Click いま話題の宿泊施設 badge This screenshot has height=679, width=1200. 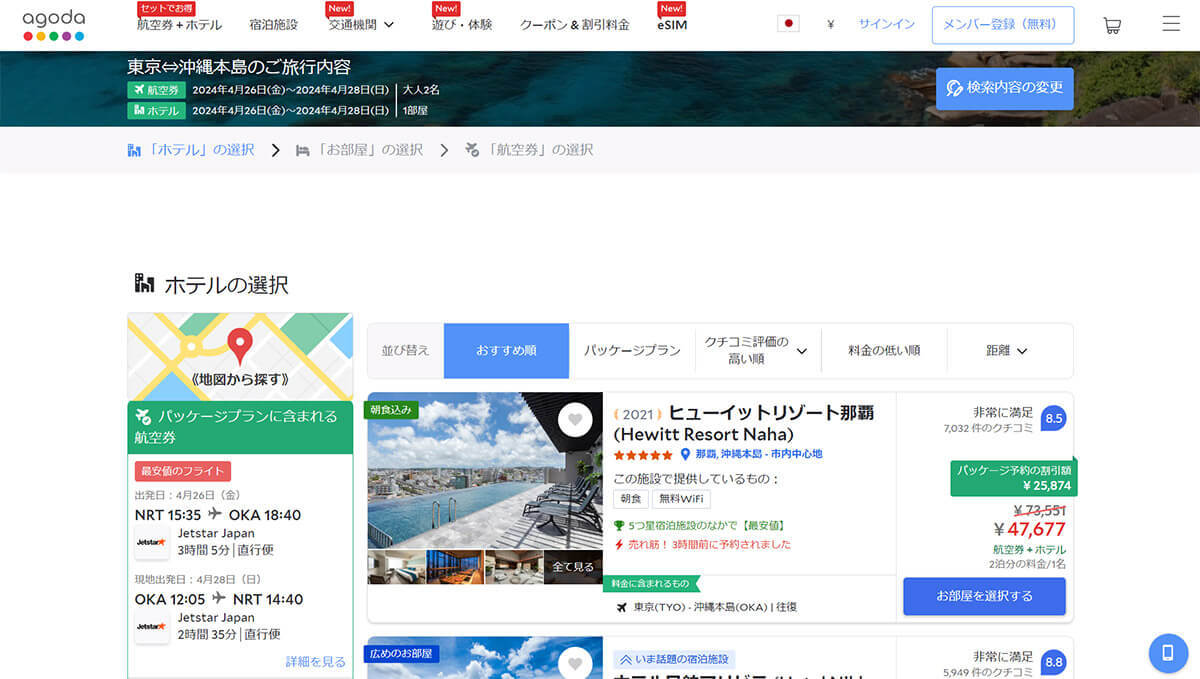pyautogui.click(x=675, y=660)
